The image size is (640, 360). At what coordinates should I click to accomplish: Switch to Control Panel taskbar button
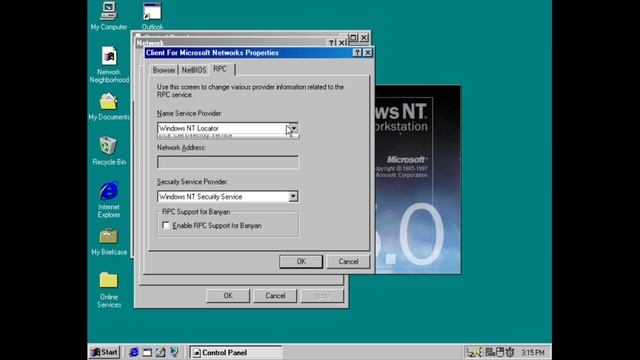236,352
